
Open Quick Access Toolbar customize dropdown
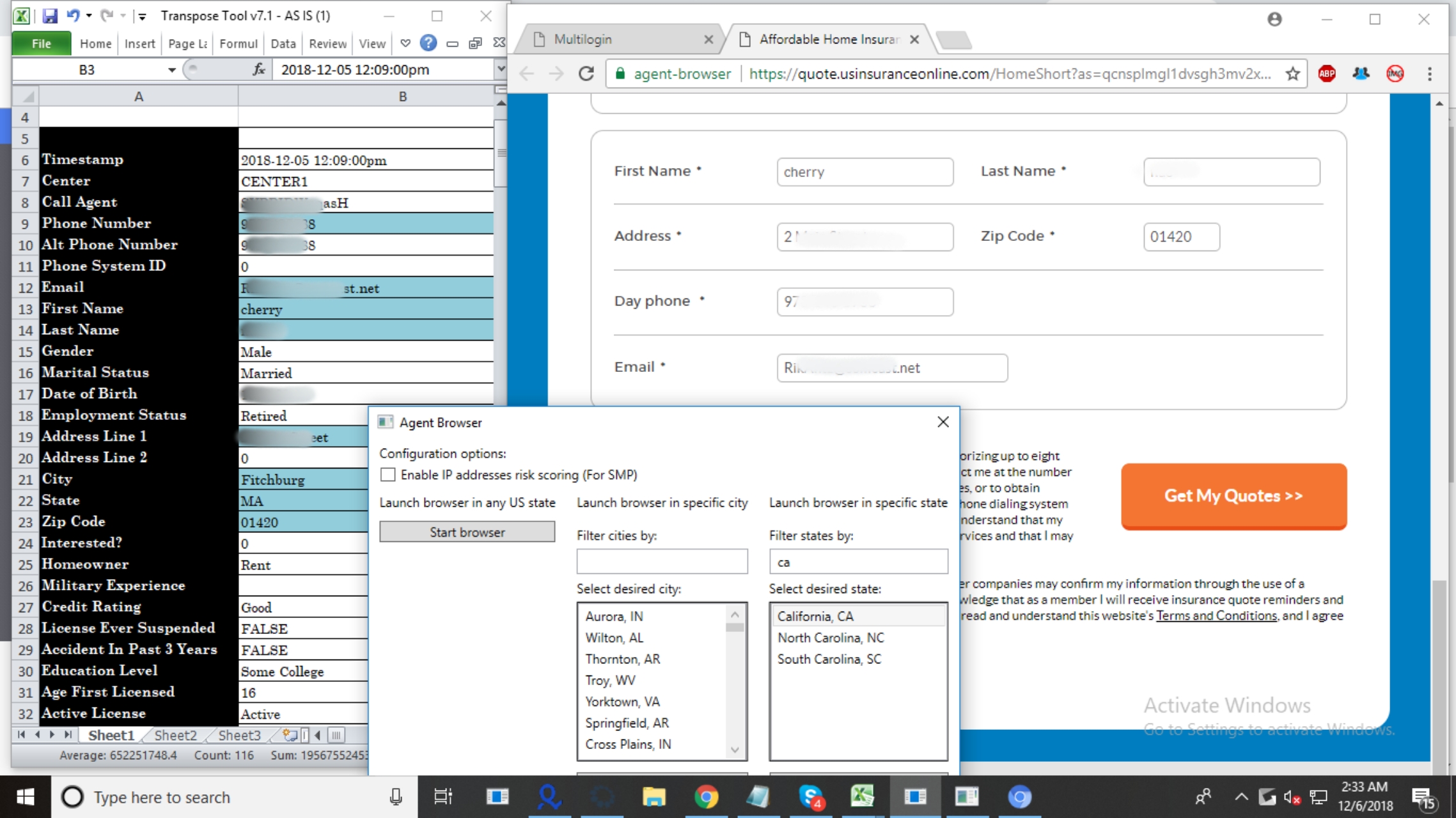[142, 16]
